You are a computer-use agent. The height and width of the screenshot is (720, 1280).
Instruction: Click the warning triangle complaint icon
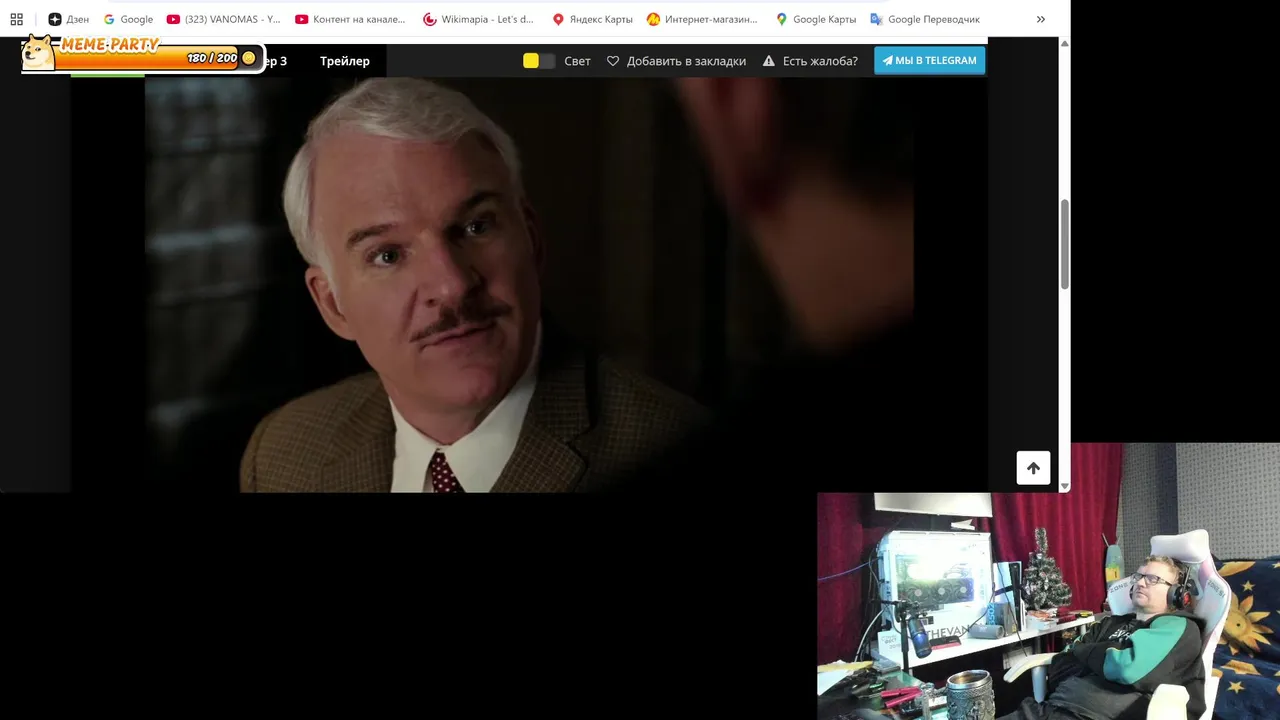tap(769, 61)
